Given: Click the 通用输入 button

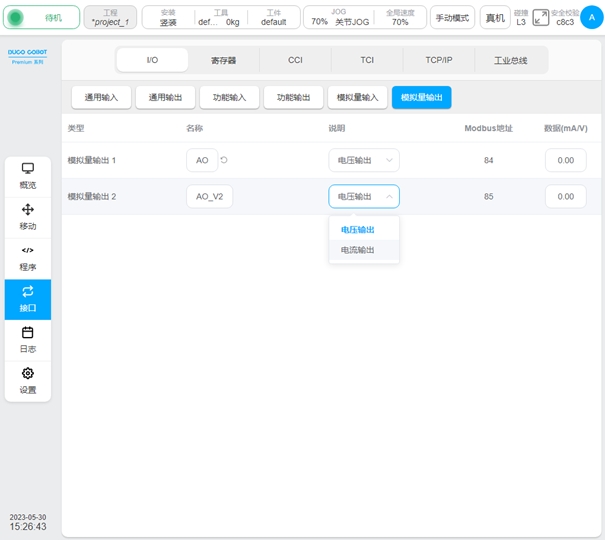Looking at the screenshot, I should coord(101,97).
